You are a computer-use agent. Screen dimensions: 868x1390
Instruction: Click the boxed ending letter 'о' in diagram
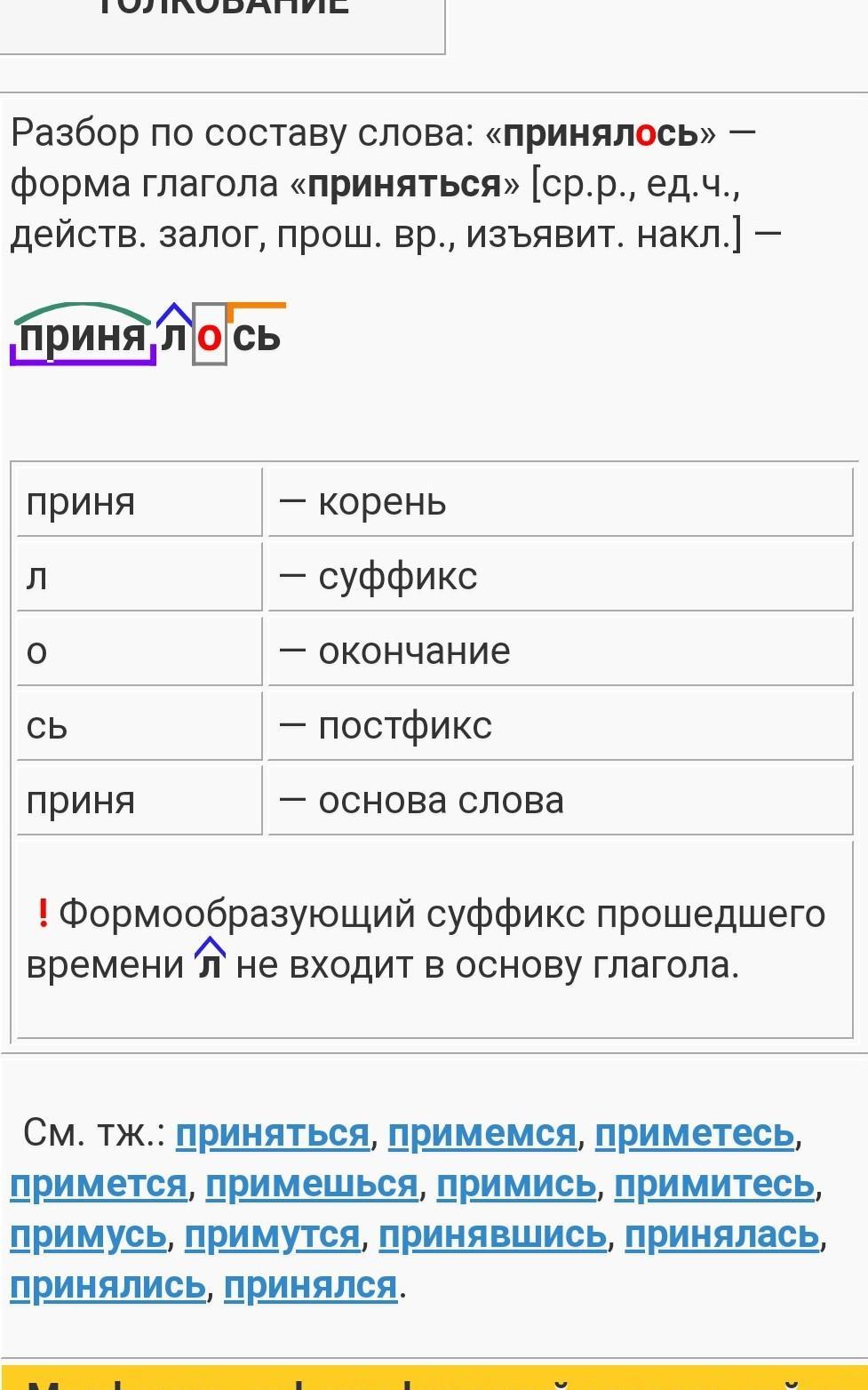[x=210, y=336]
